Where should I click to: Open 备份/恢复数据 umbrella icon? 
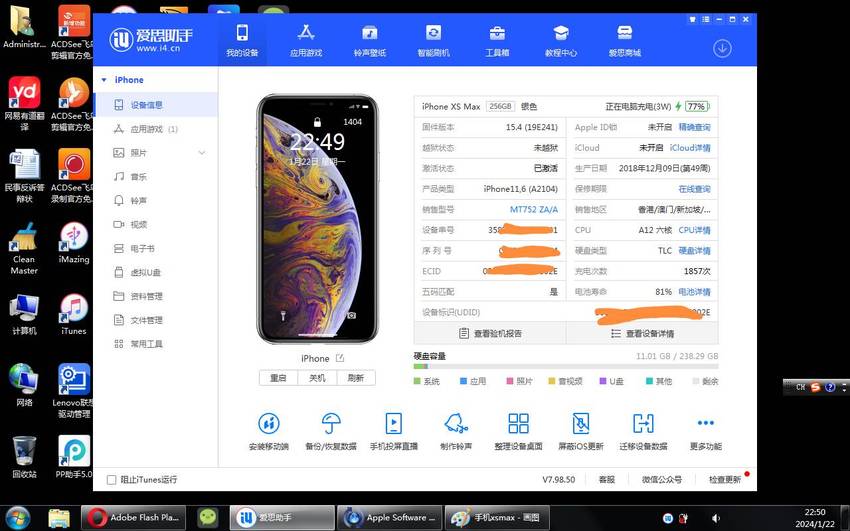331,423
